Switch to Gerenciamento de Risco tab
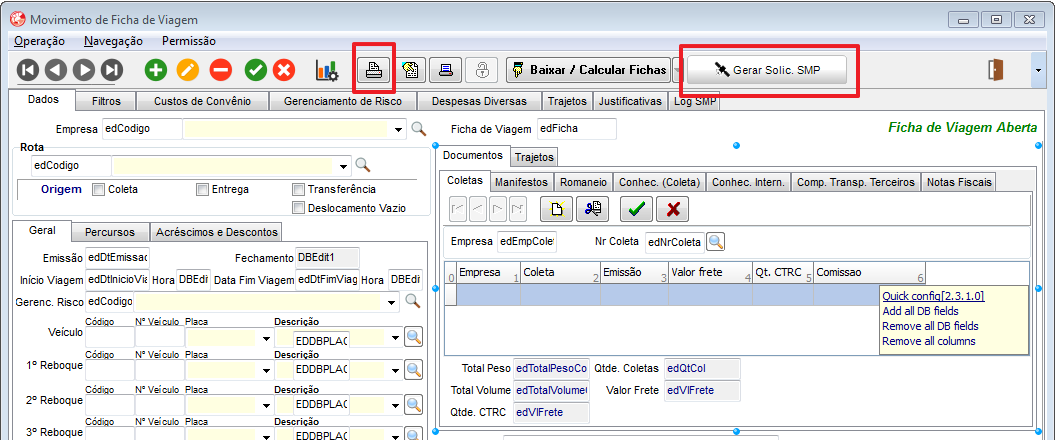This screenshot has height=440, width=1057. [342, 101]
